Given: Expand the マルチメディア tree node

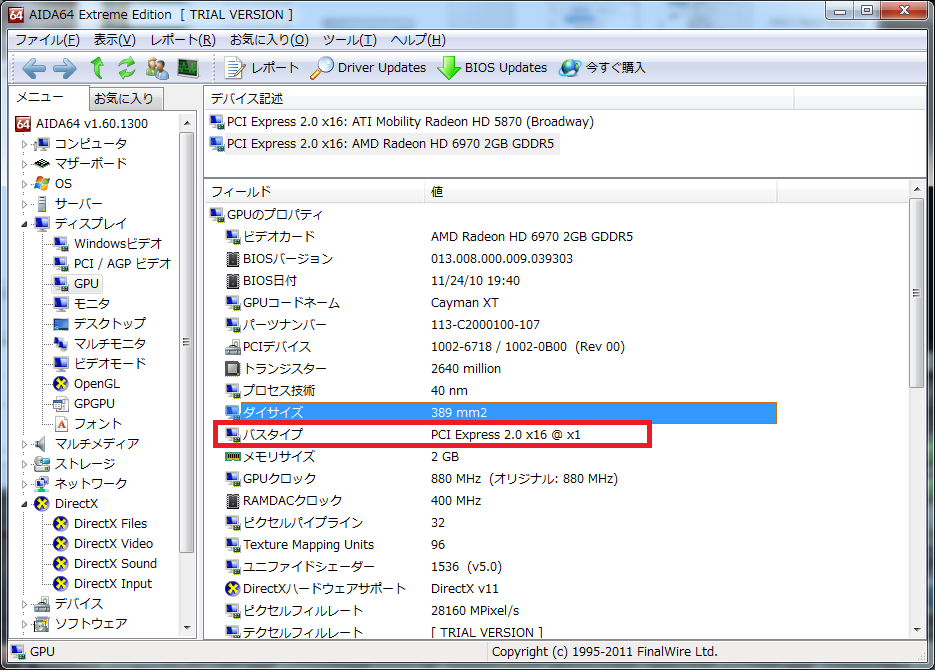Looking at the screenshot, I should pos(24,445).
